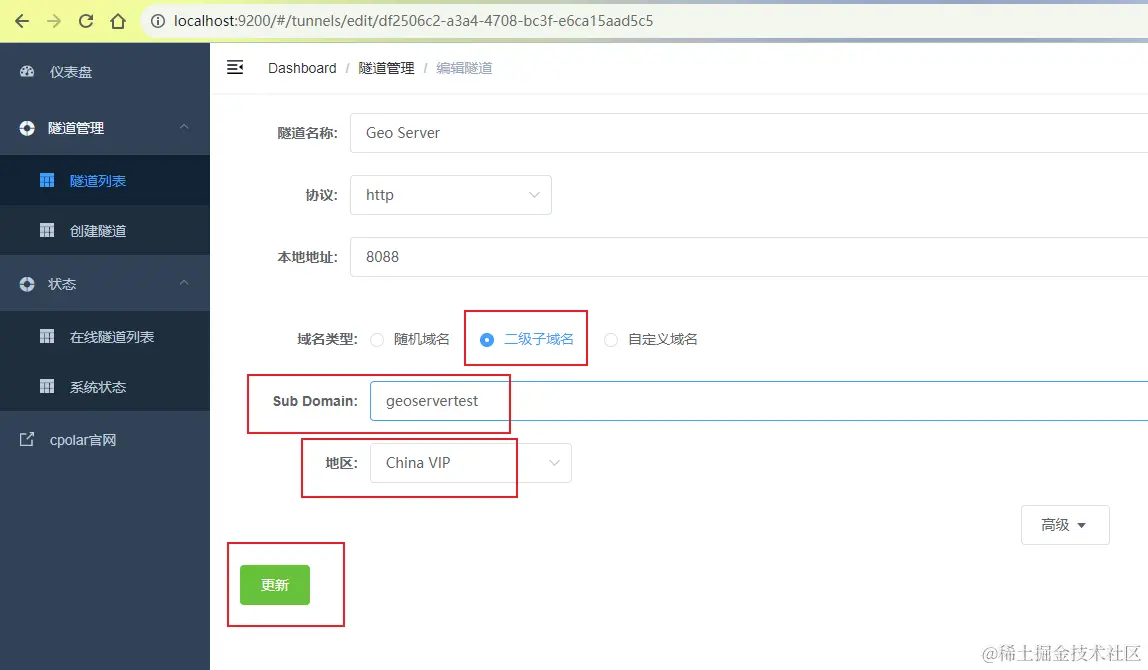The width and height of the screenshot is (1148, 670).
Task: Click the 隧道列表 grid icon
Action: pyautogui.click(x=47, y=181)
